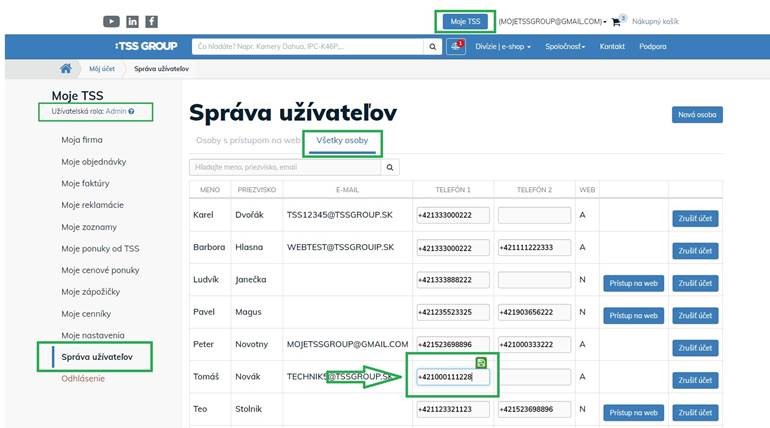Expand the Spoločnosť dropdown menu
Viewport: 770px width, 428px height.
(566, 47)
